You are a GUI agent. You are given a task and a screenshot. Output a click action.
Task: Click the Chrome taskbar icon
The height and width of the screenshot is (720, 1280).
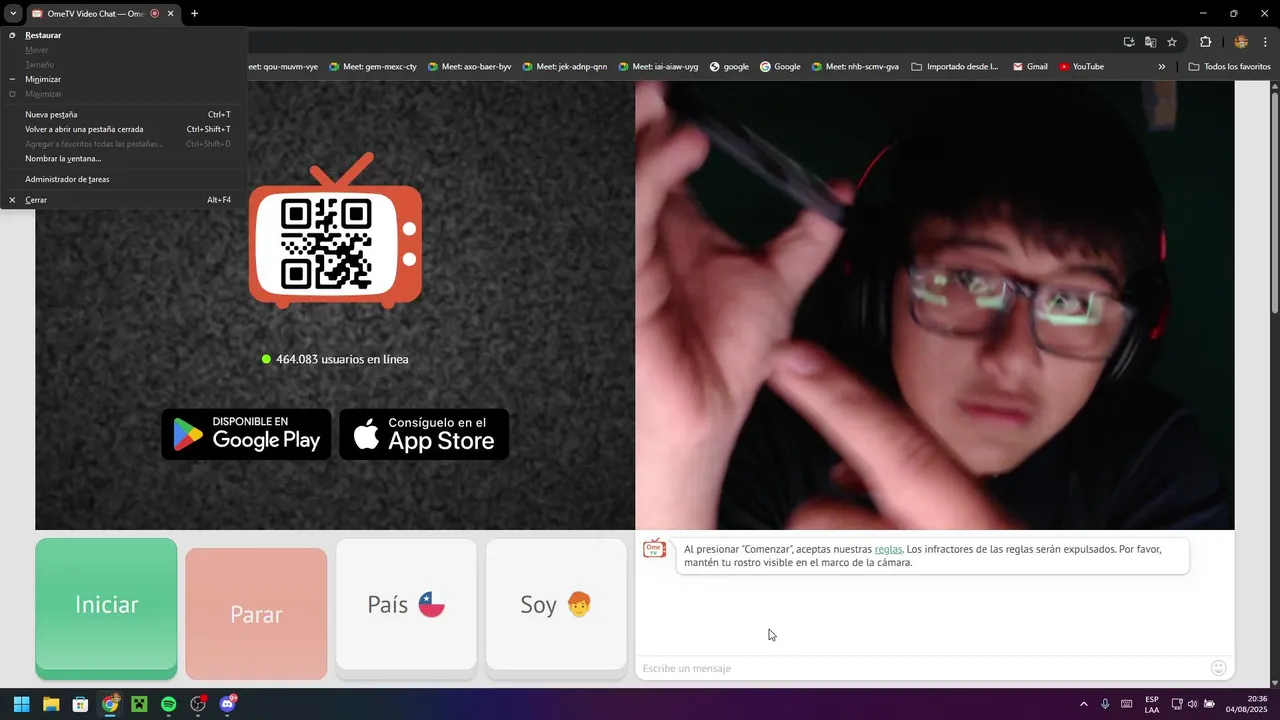click(x=110, y=704)
